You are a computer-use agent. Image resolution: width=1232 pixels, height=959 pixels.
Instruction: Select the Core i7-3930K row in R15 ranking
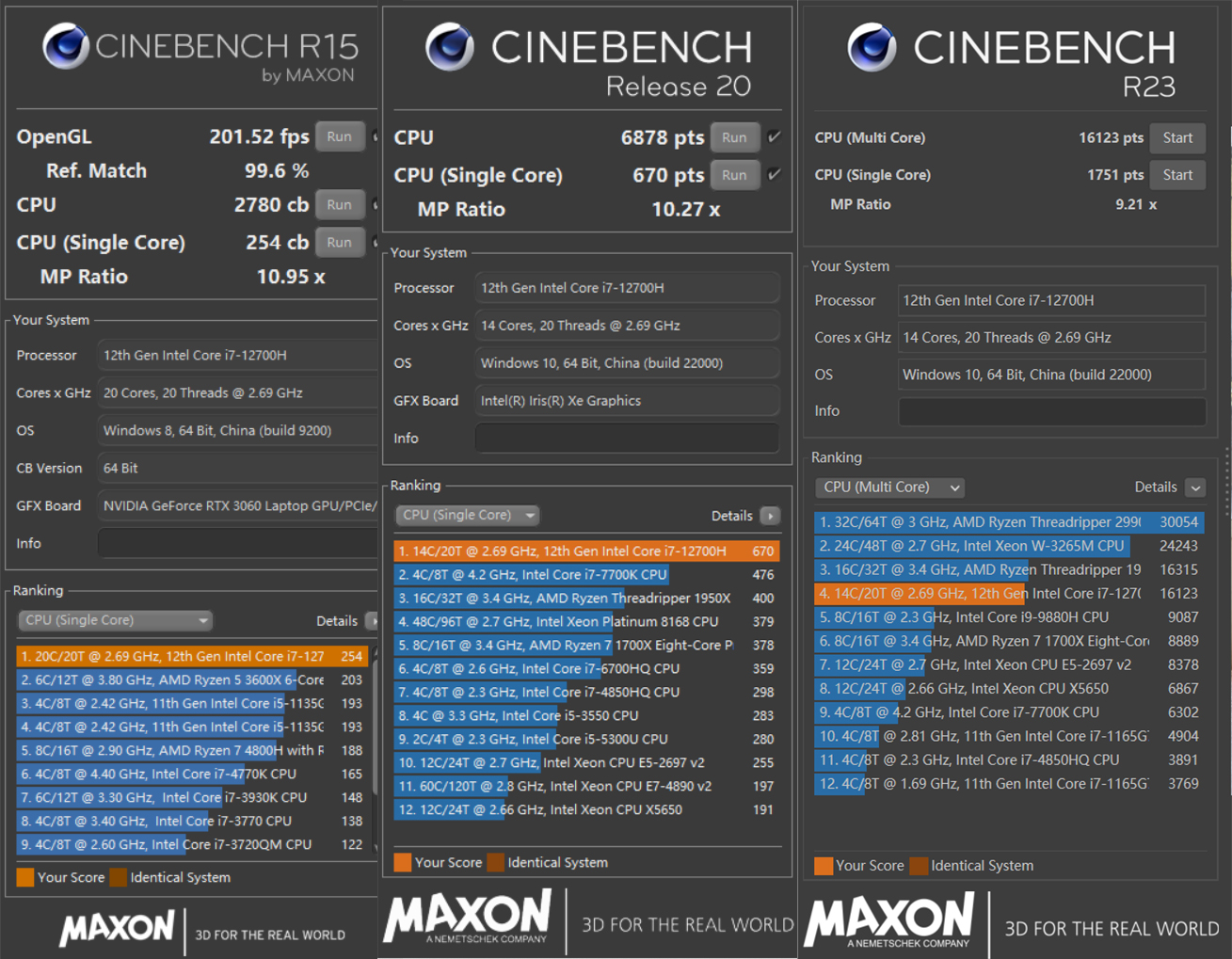(x=192, y=797)
